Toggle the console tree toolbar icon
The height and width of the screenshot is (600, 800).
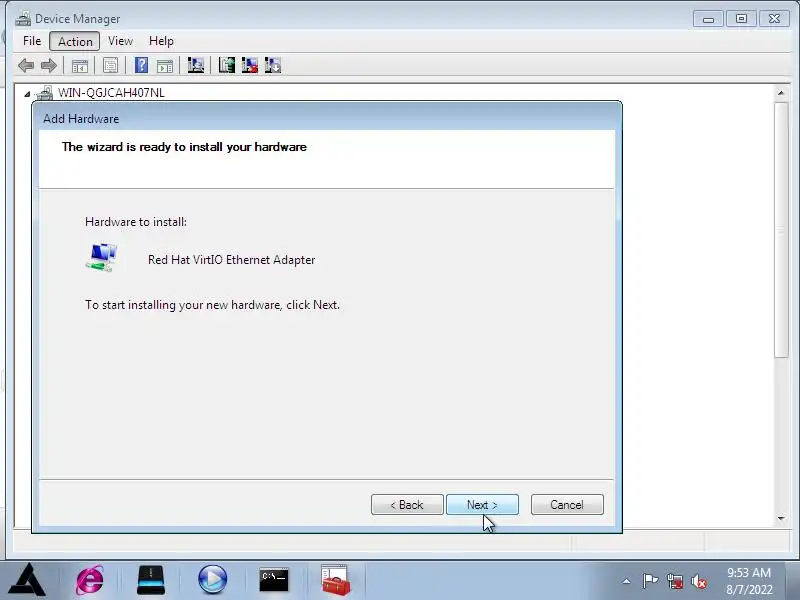[80, 65]
